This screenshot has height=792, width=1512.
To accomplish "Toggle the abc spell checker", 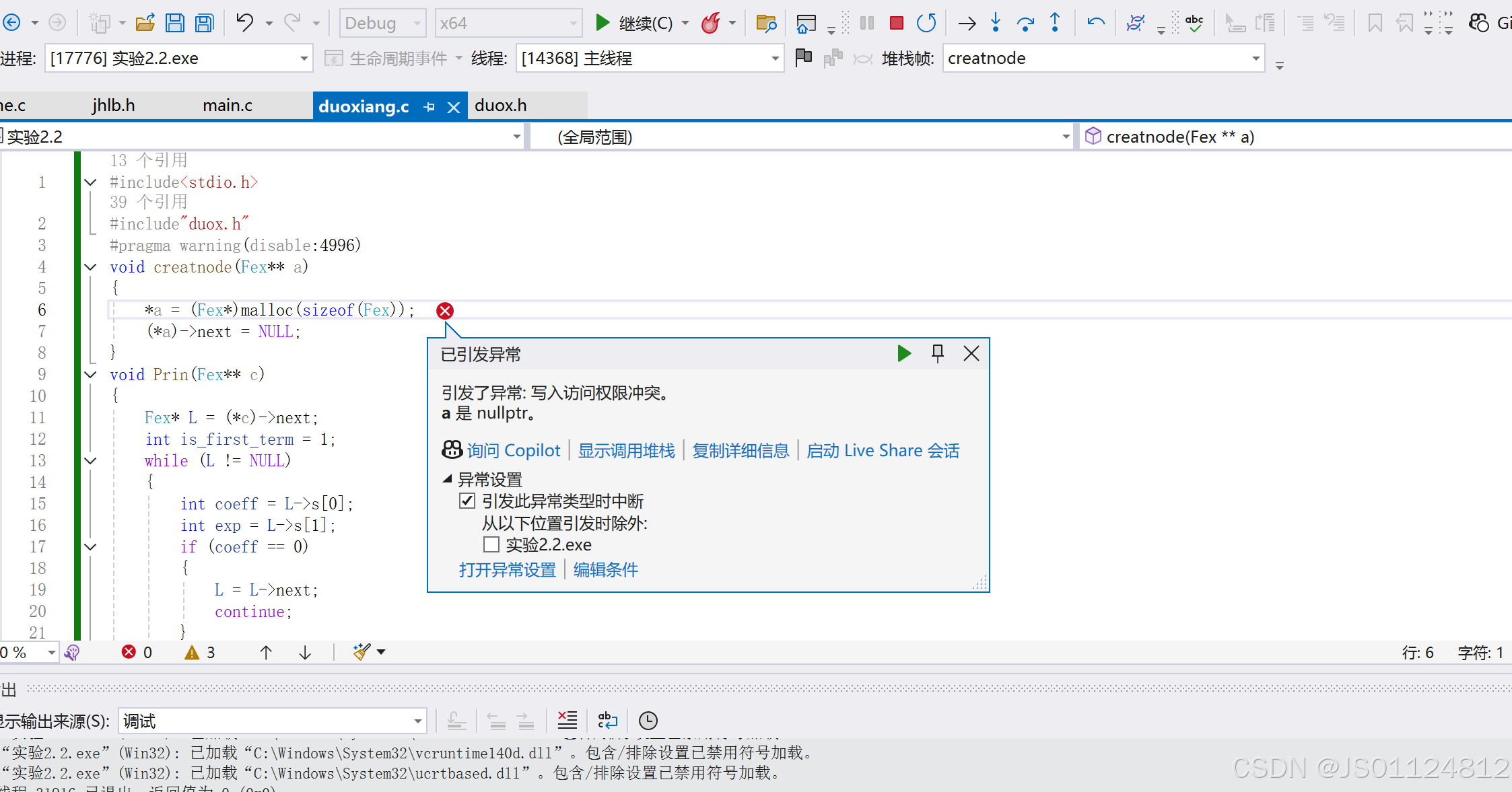I will coord(1194,23).
